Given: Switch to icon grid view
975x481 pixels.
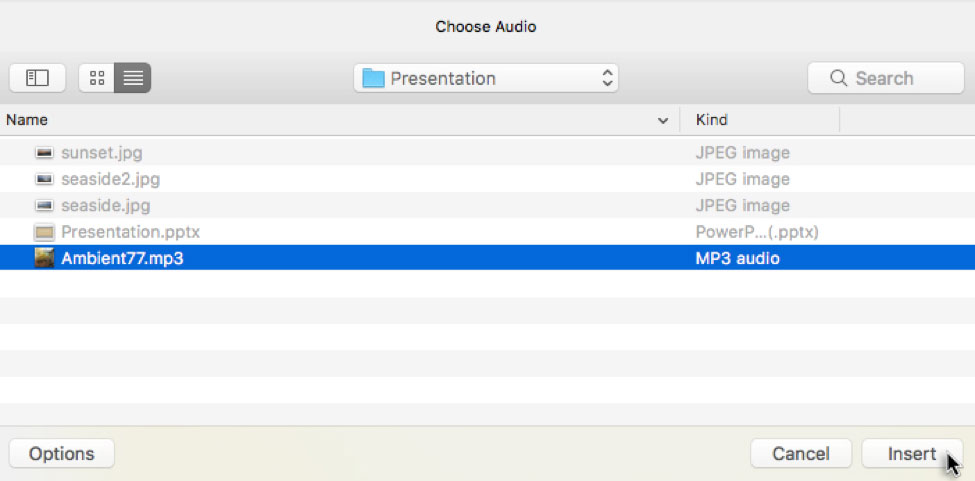Looking at the screenshot, I should (97, 78).
